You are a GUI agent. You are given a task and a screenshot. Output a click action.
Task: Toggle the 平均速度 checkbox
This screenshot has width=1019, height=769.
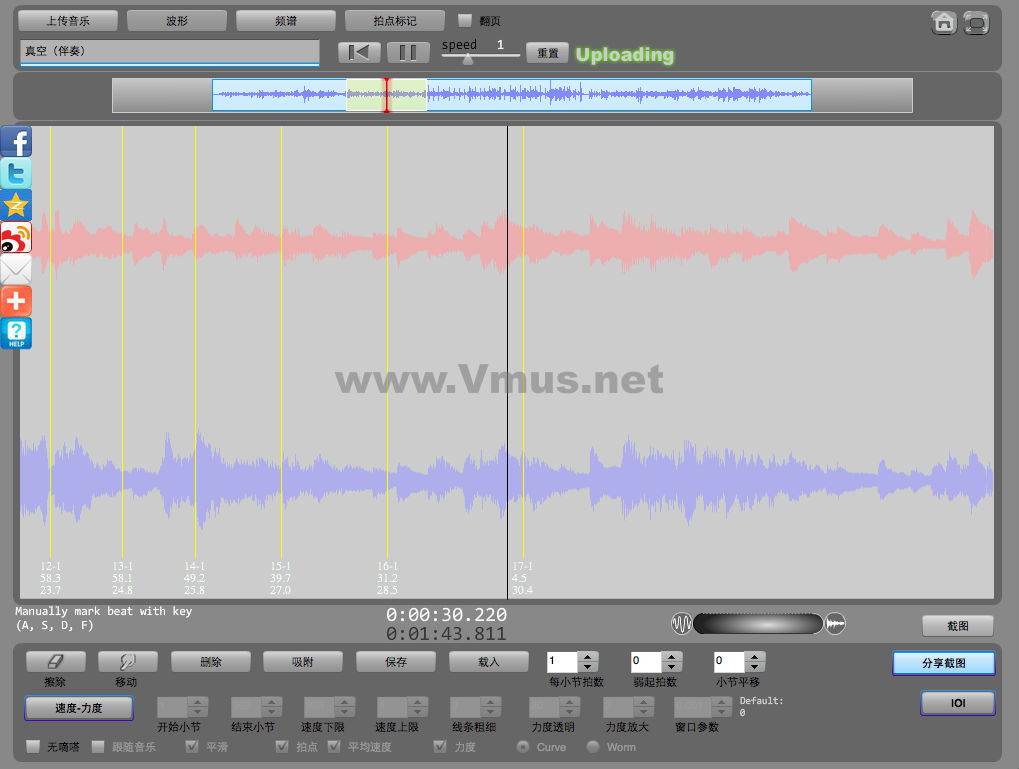pyautogui.click(x=334, y=746)
